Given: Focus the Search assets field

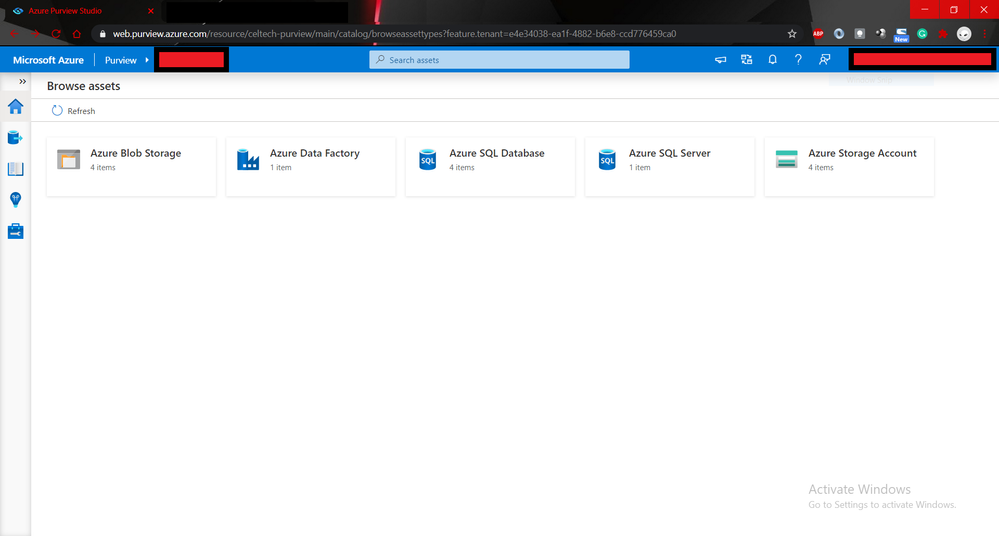Looking at the screenshot, I should pyautogui.click(x=500, y=60).
